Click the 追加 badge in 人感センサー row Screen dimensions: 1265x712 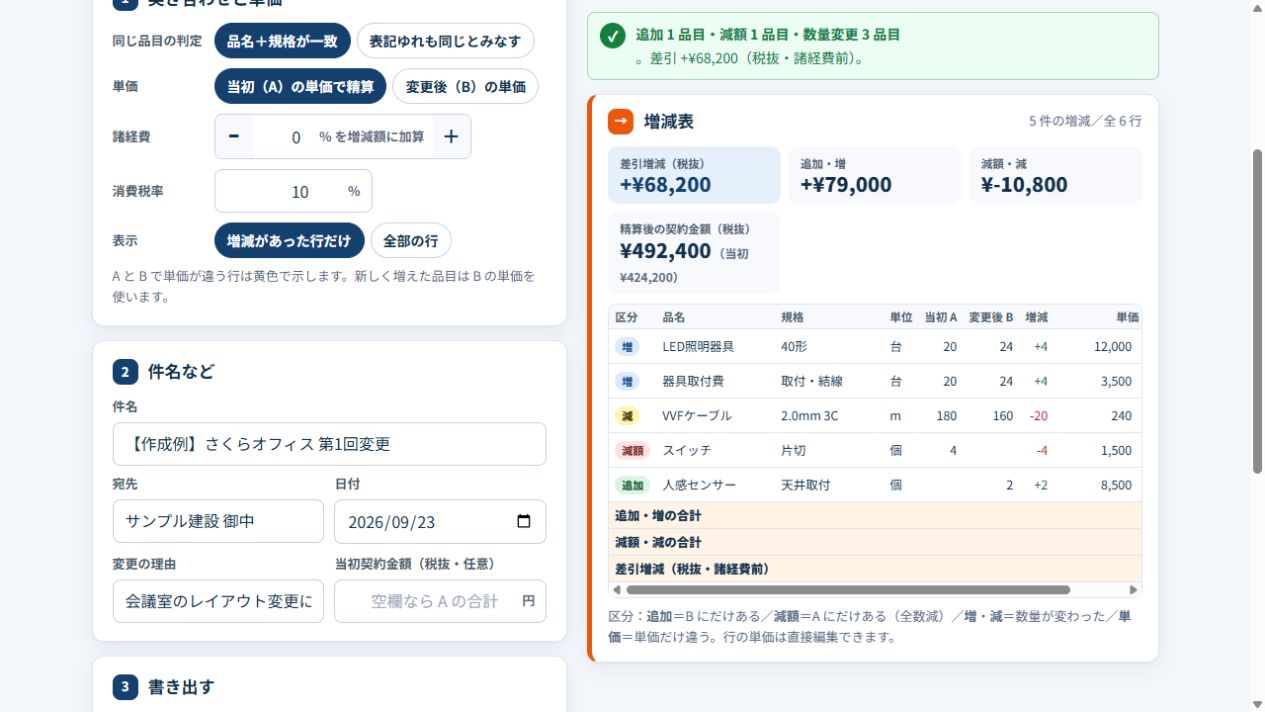[632, 485]
